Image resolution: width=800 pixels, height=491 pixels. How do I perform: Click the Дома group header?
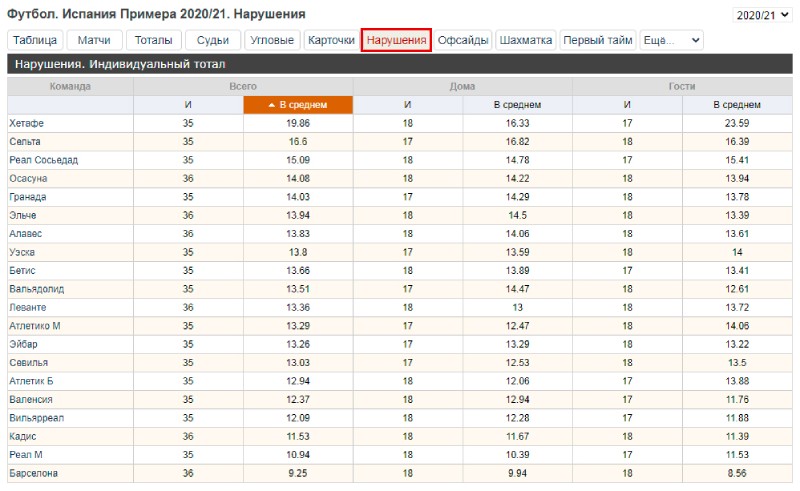coord(462,86)
